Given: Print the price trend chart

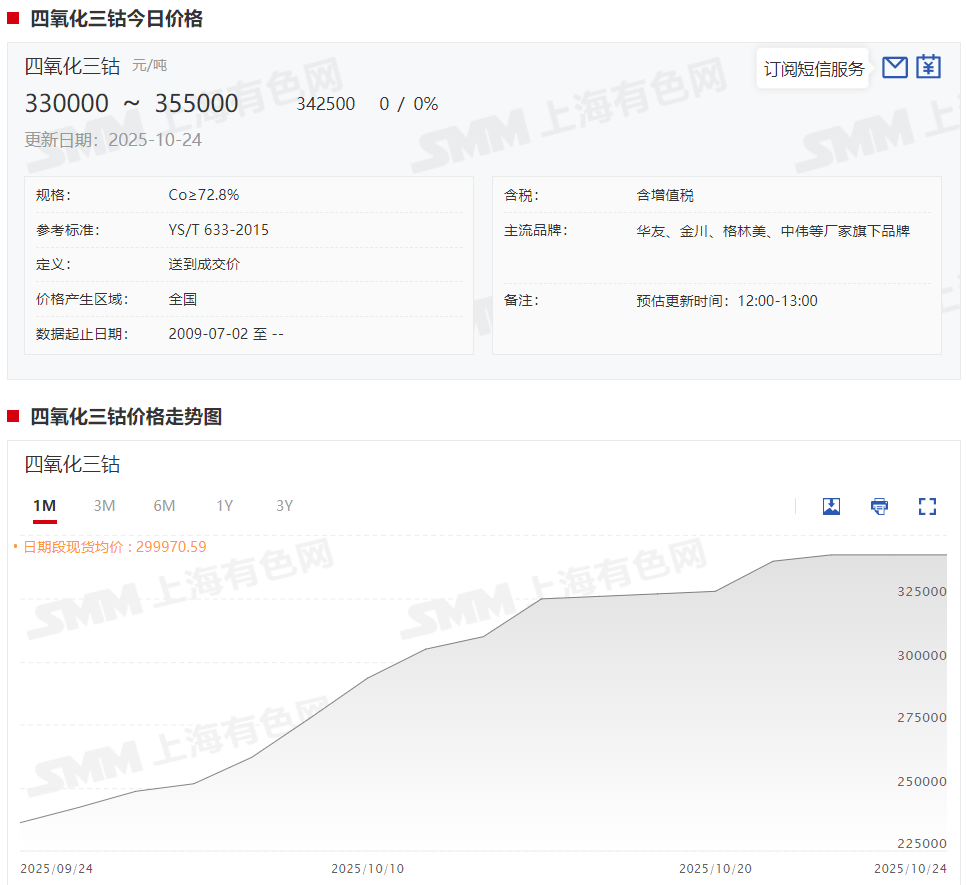Looking at the screenshot, I should coord(879,506).
